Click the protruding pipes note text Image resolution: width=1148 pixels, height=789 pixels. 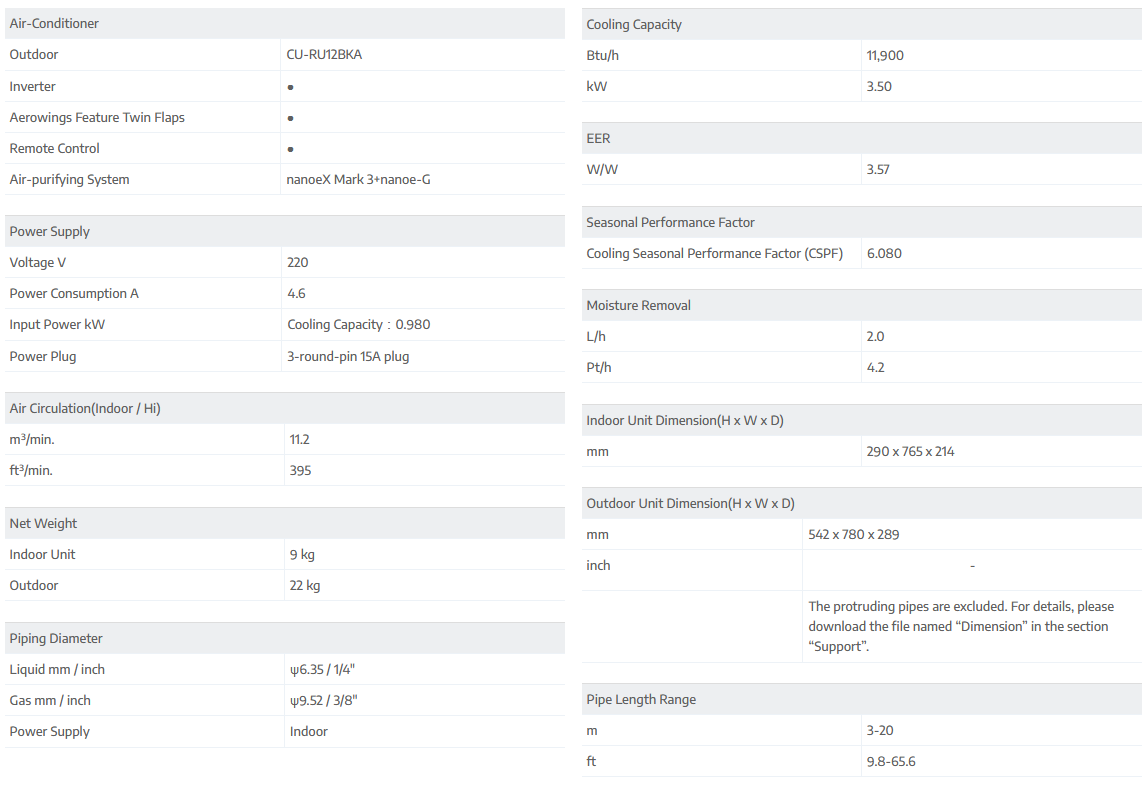pyautogui.click(x=960, y=626)
